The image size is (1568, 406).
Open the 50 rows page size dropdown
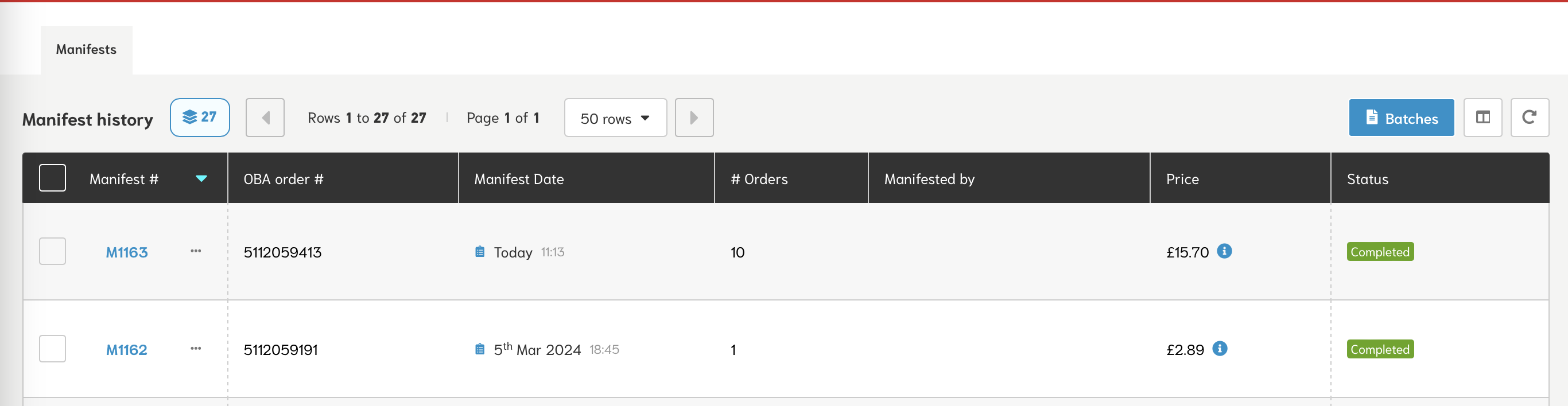coord(615,118)
